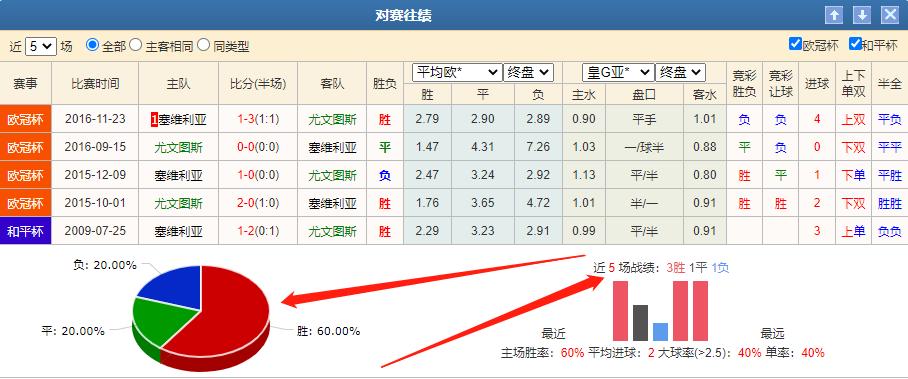Click the 欧冠杯 tag for 2015-12-09
This screenshot has width=908, height=379.
point(25,175)
